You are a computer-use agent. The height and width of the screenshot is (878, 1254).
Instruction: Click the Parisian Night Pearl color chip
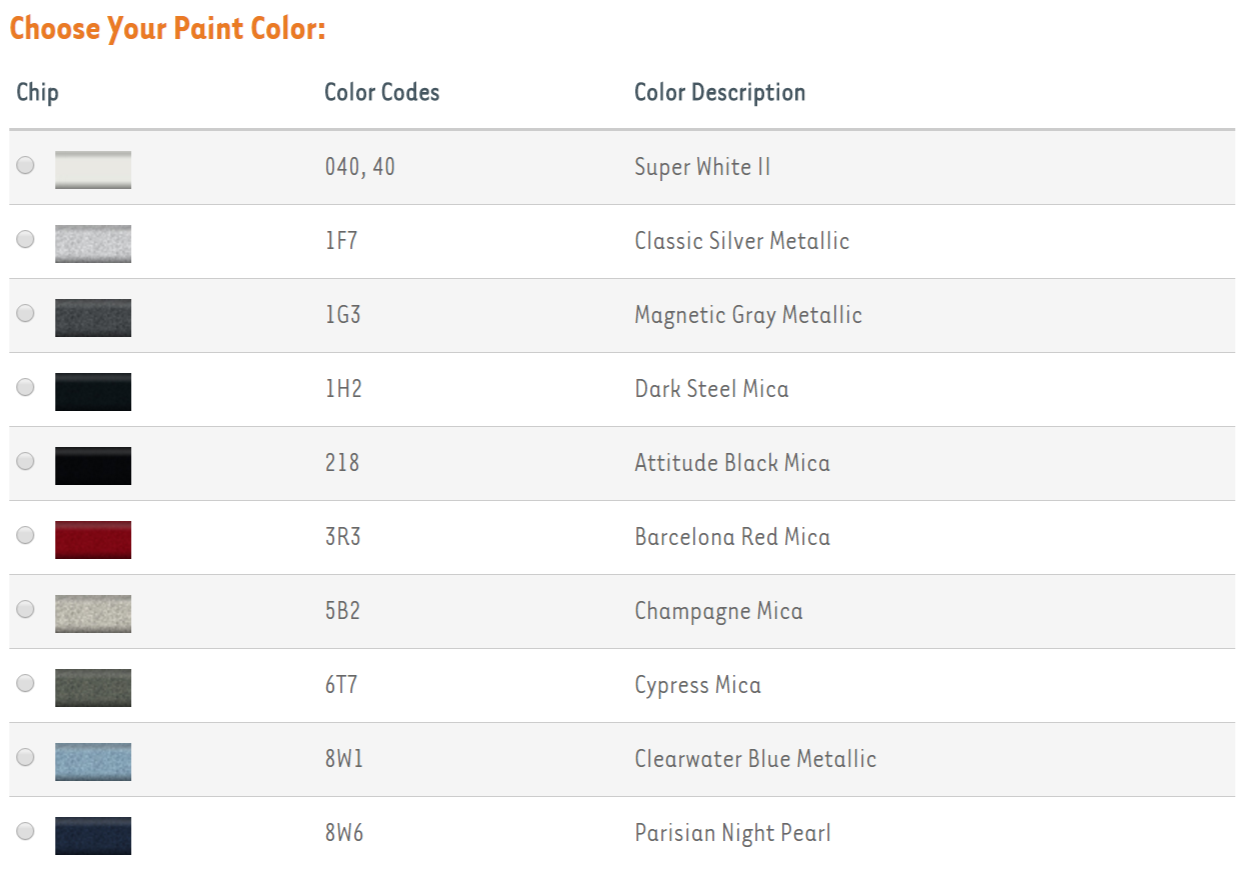click(x=93, y=836)
